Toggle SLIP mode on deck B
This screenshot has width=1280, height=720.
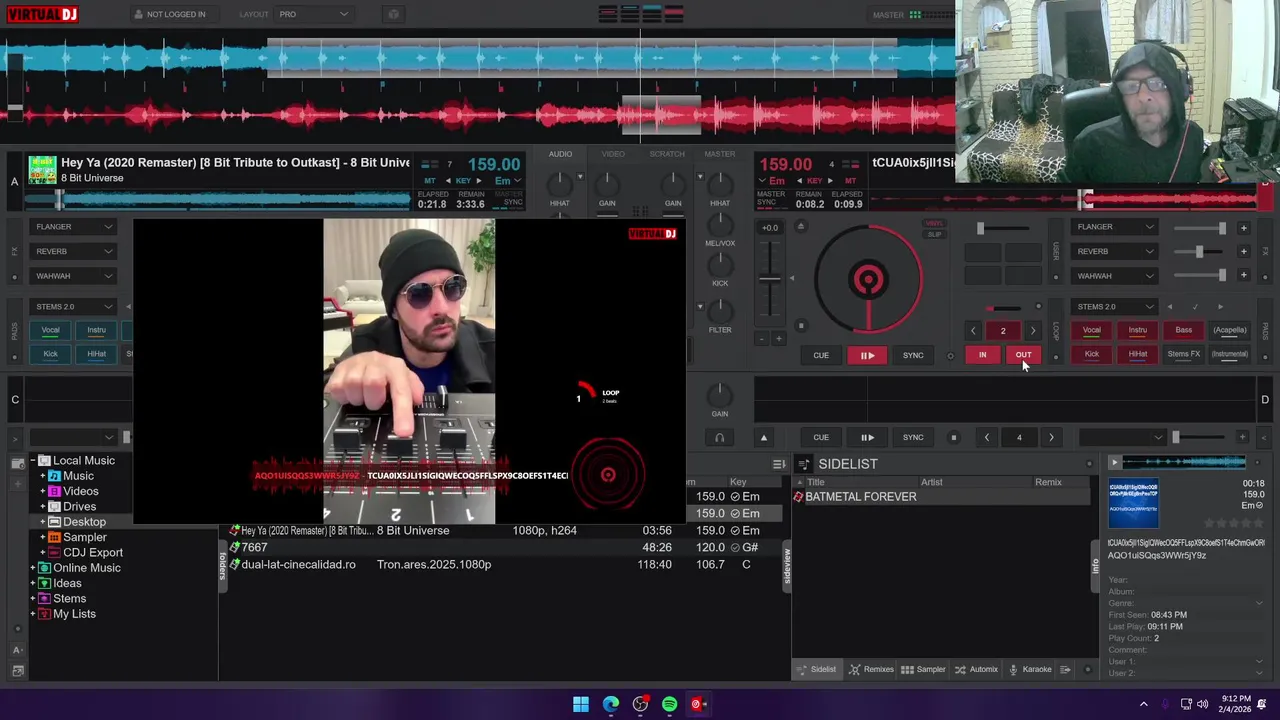coord(934,235)
